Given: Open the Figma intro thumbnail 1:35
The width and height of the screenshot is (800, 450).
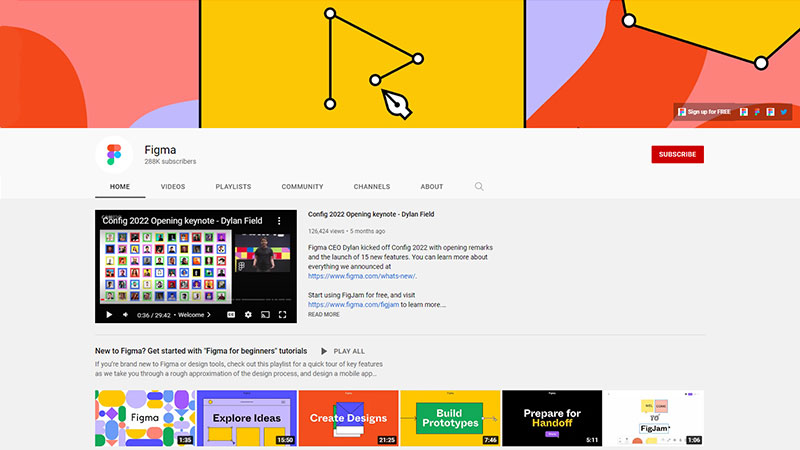Looking at the screenshot, I should pyautogui.click(x=145, y=418).
